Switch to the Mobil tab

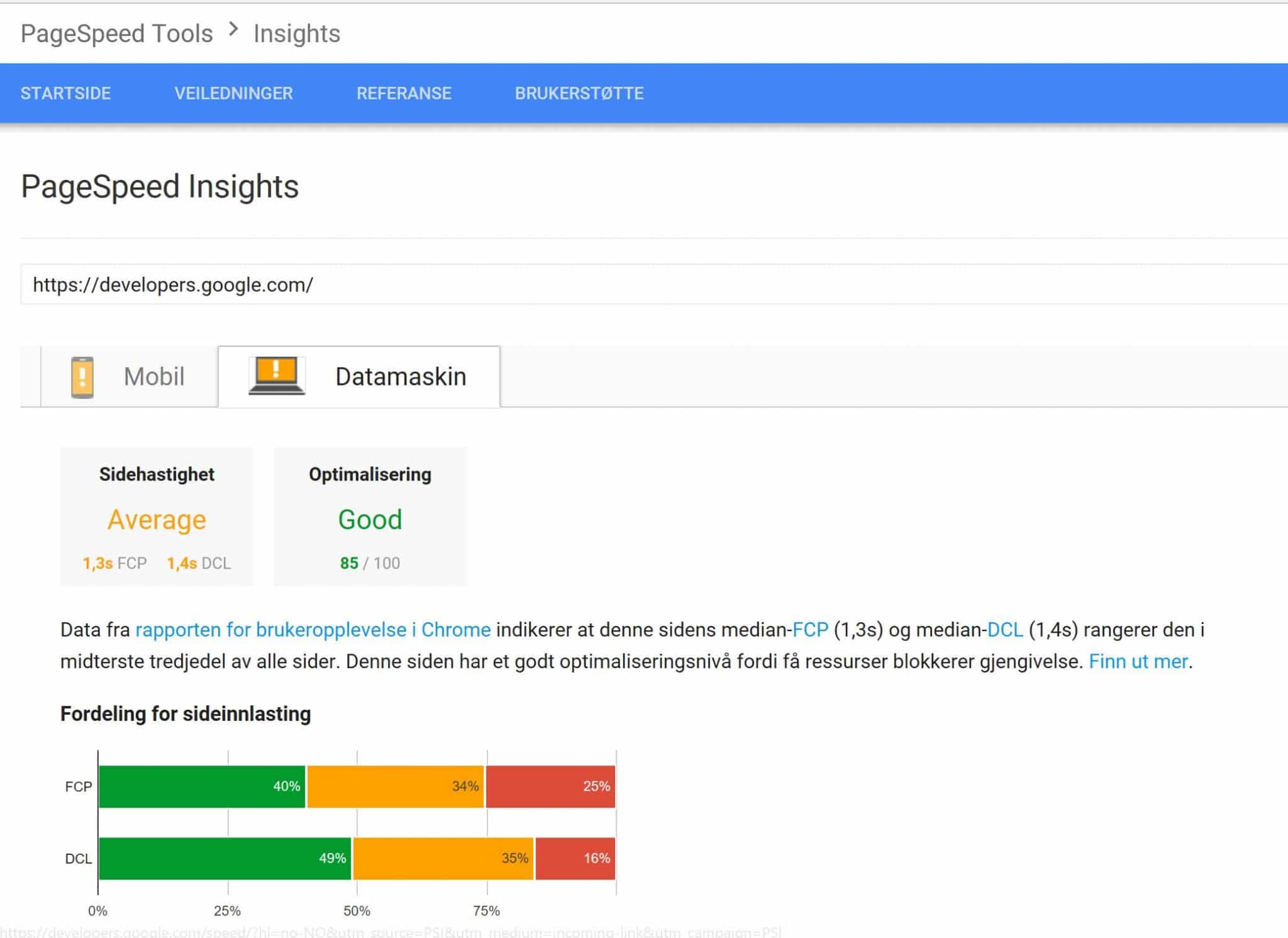[x=129, y=376]
